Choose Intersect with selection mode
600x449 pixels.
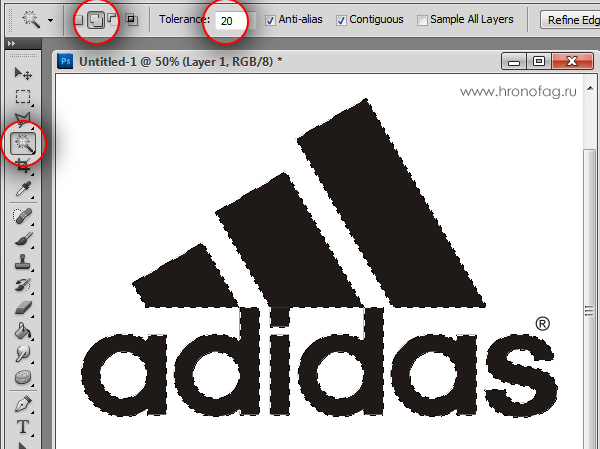pyautogui.click(x=132, y=19)
